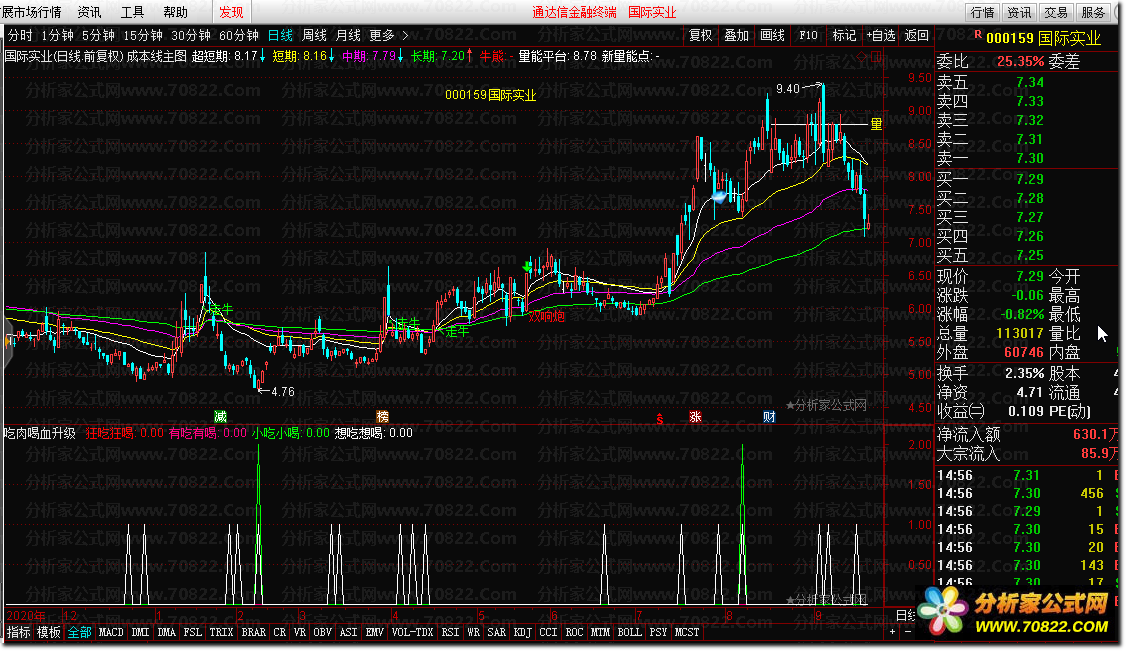Viewport: 1127px width, 651px height.
Task: Open the 帮助 menu
Action: point(175,12)
